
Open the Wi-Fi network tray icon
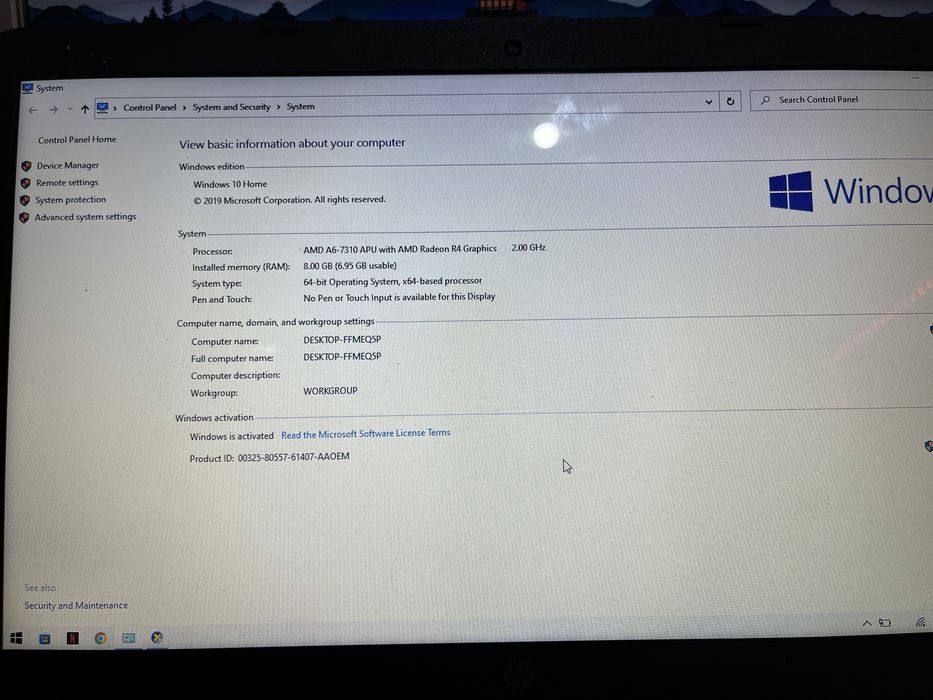click(x=921, y=623)
